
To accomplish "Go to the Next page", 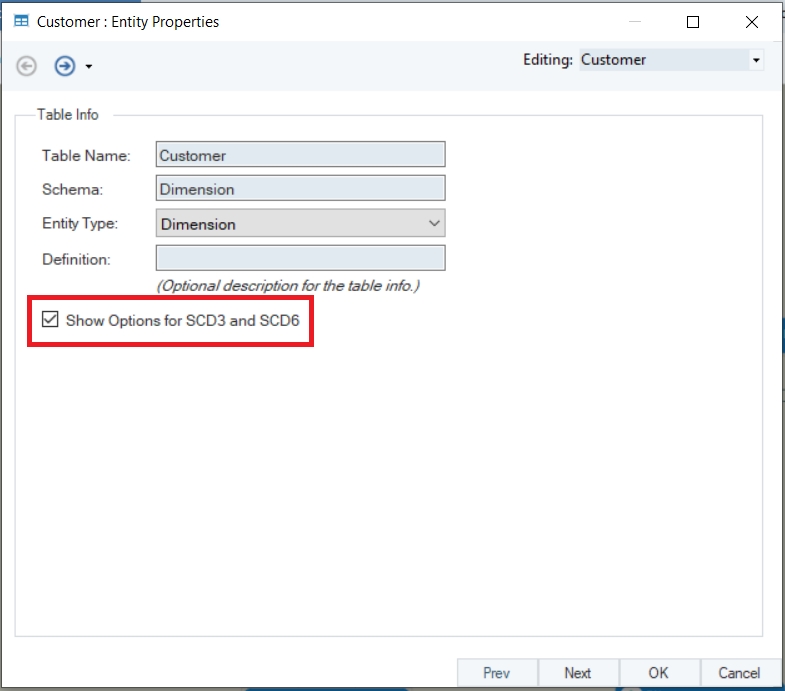I will 577,673.
